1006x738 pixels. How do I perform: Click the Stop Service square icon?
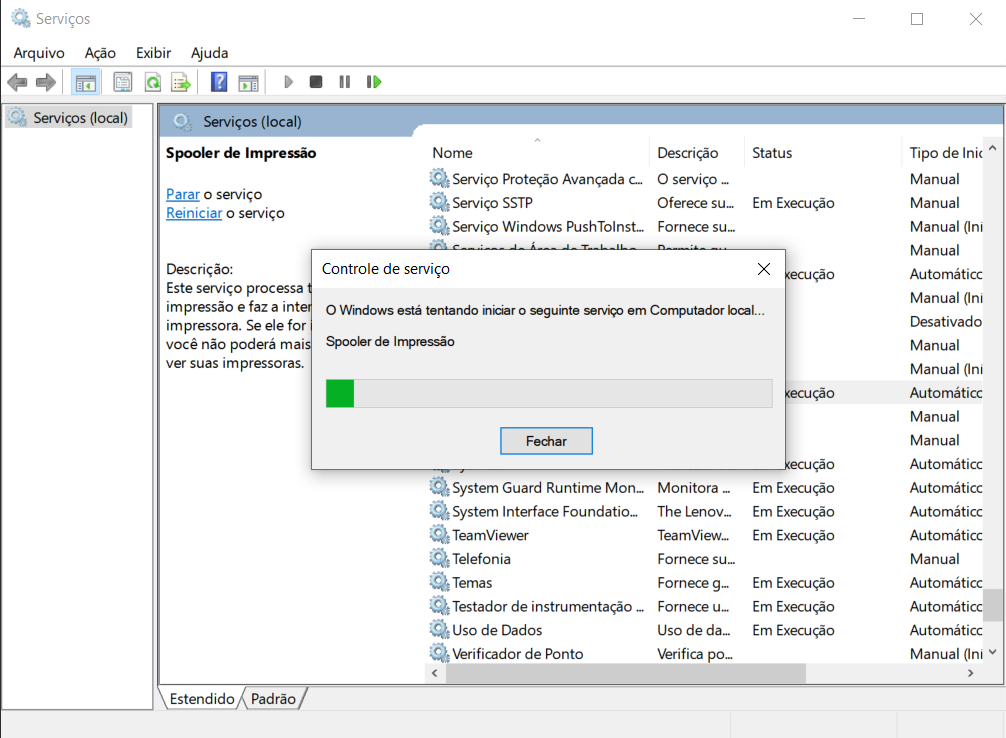(x=316, y=82)
